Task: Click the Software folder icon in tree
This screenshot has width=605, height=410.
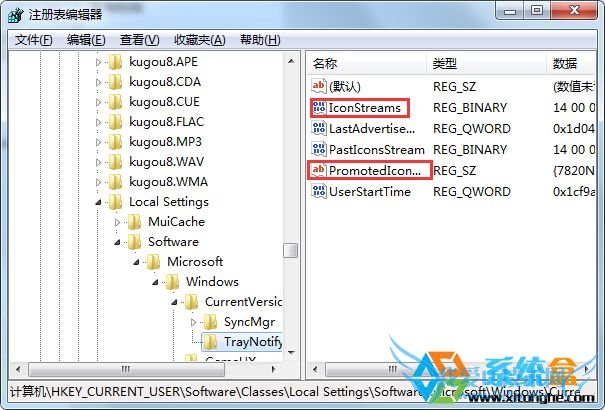Action: pos(134,242)
